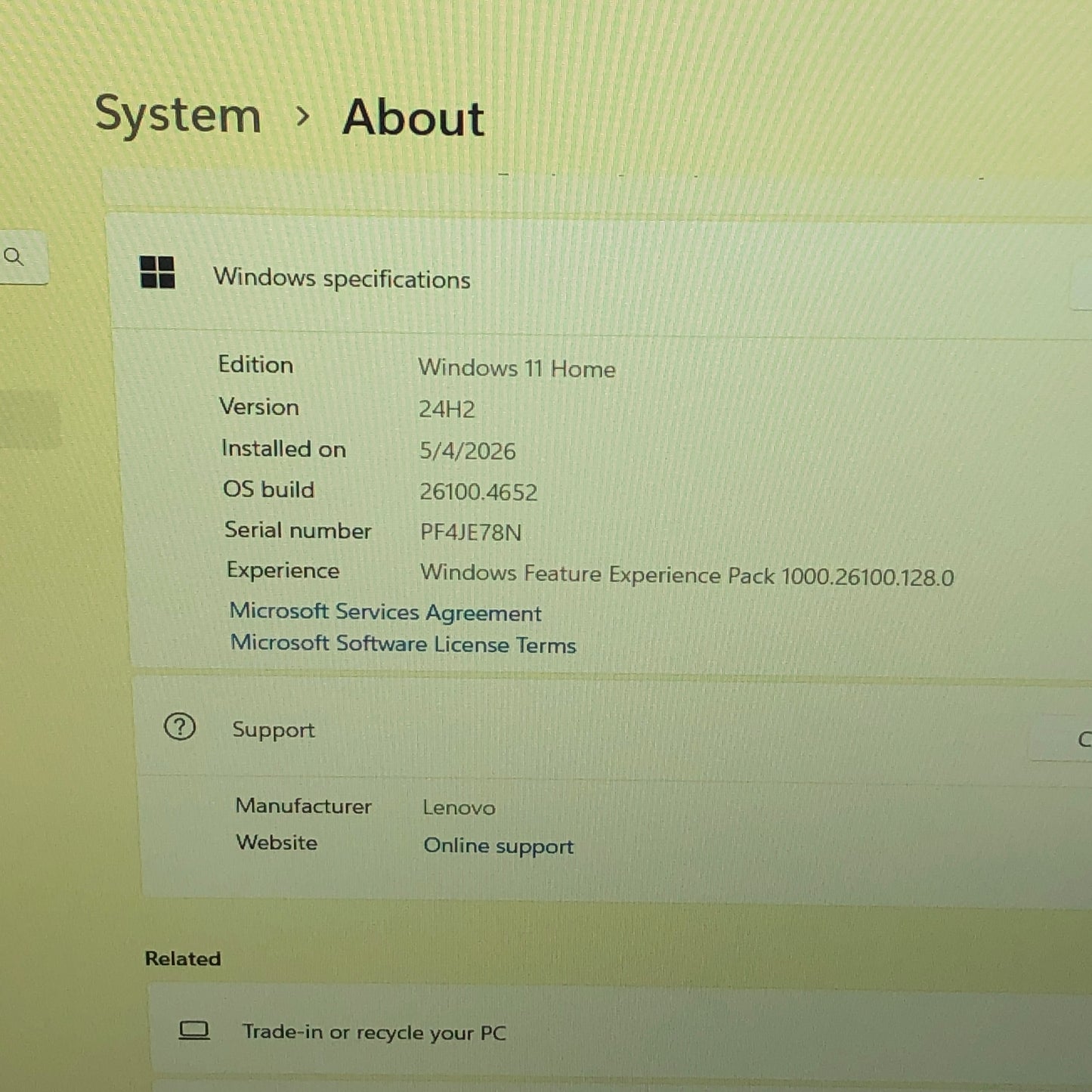Select the OS build '26100.4652'
1092x1092 pixels.
click(478, 492)
